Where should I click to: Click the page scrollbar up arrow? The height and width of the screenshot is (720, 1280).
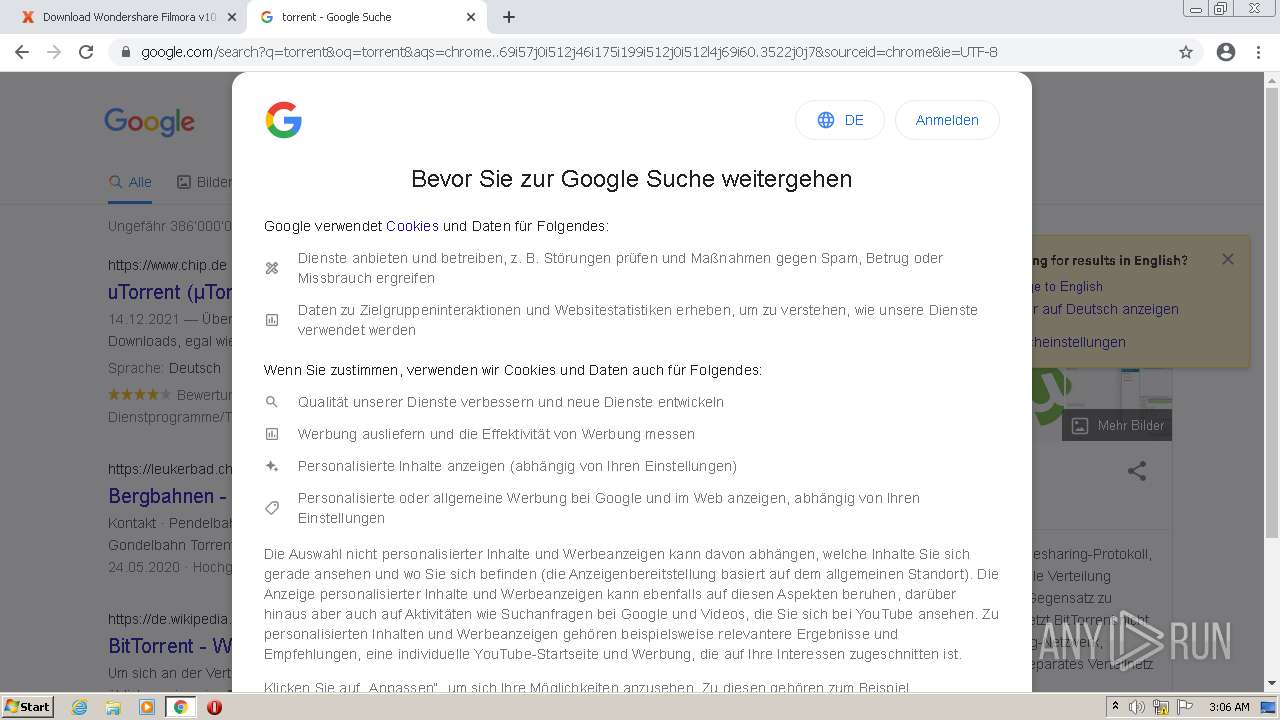[x=1272, y=80]
